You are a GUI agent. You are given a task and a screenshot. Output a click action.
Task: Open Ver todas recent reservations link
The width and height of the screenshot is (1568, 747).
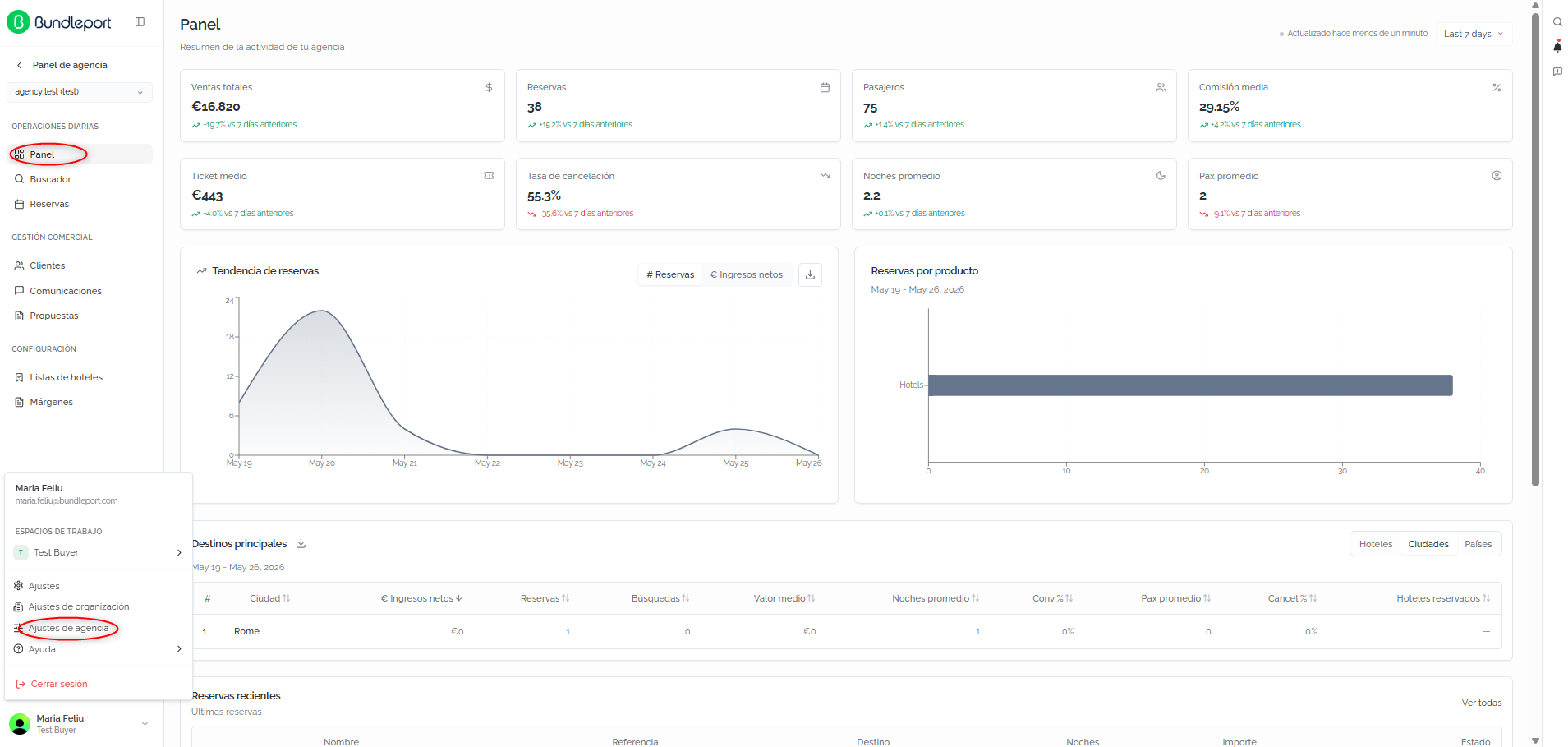[1482, 703]
